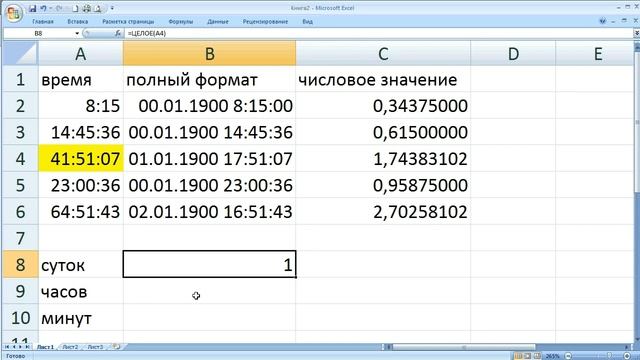Click the Redo arrow icon
Screen dimensions: 640x360
click(x=59, y=8)
